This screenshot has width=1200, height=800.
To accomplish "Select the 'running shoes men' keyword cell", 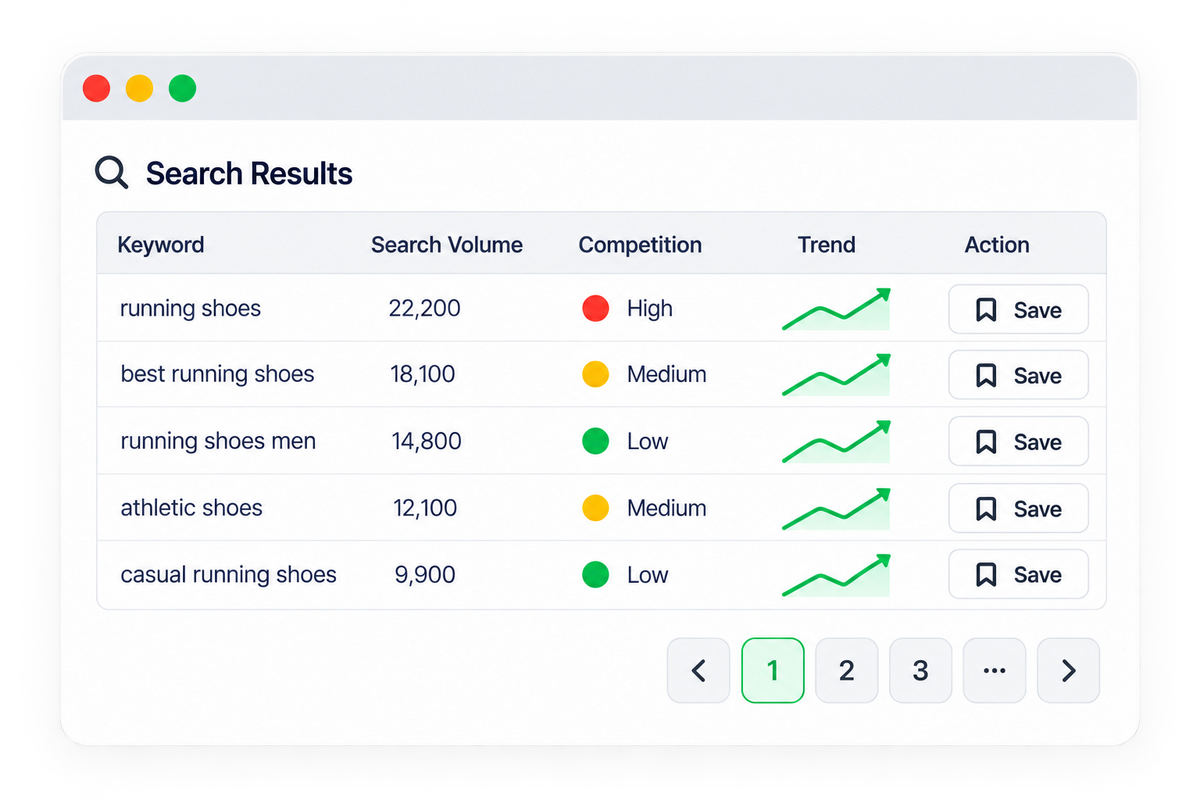I will 218,441.
